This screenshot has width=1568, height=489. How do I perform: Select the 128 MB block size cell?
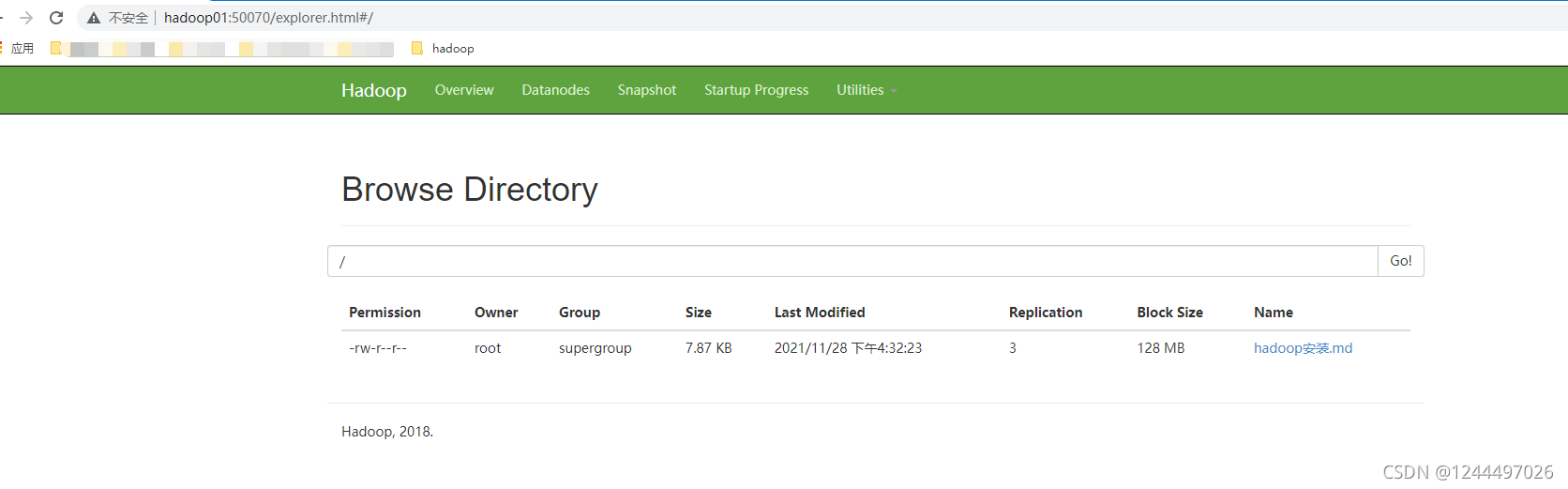[x=1161, y=348]
